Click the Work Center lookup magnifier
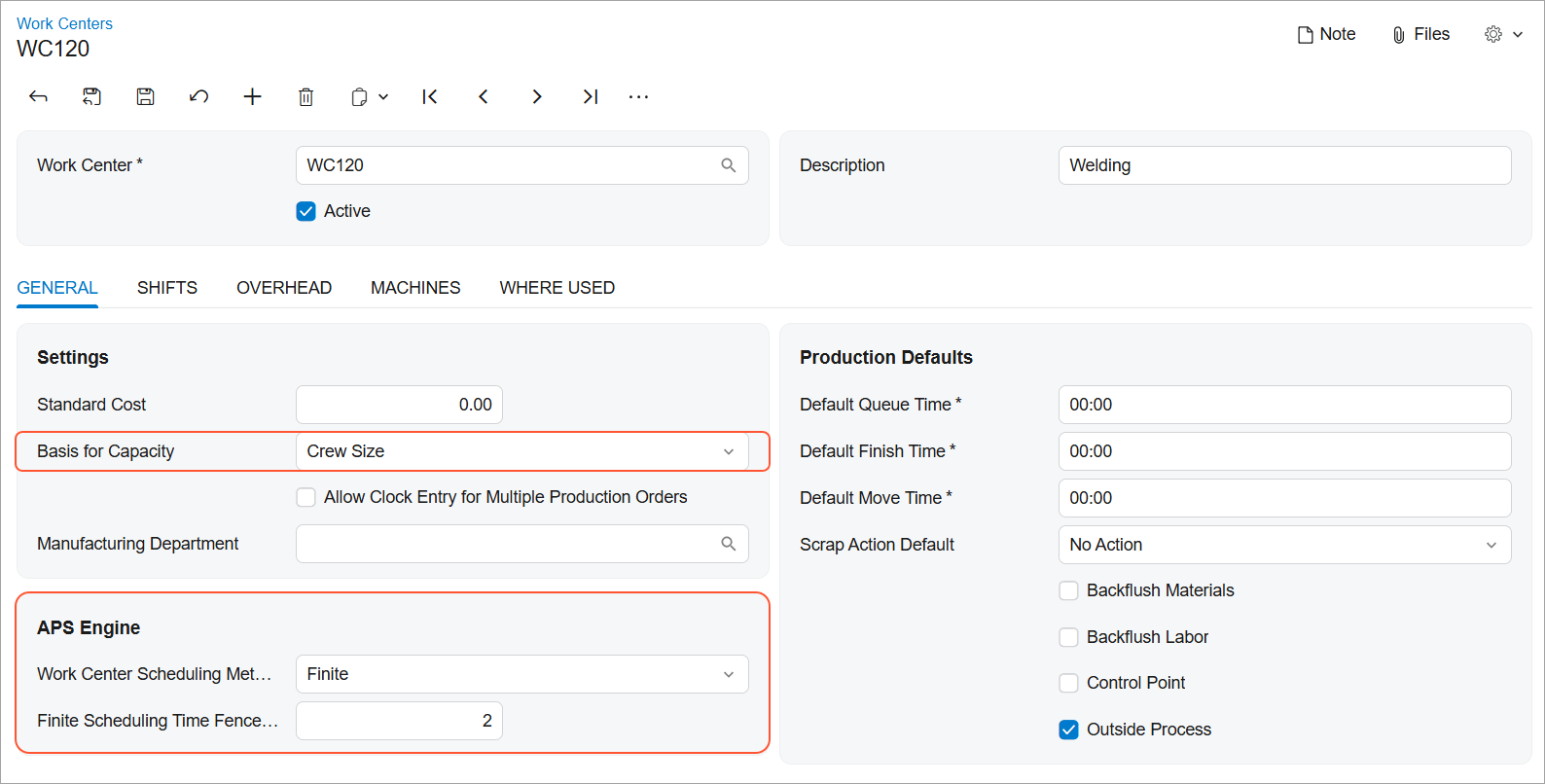The width and height of the screenshot is (1545, 784). pyautogui.click(x=729, y=165)
